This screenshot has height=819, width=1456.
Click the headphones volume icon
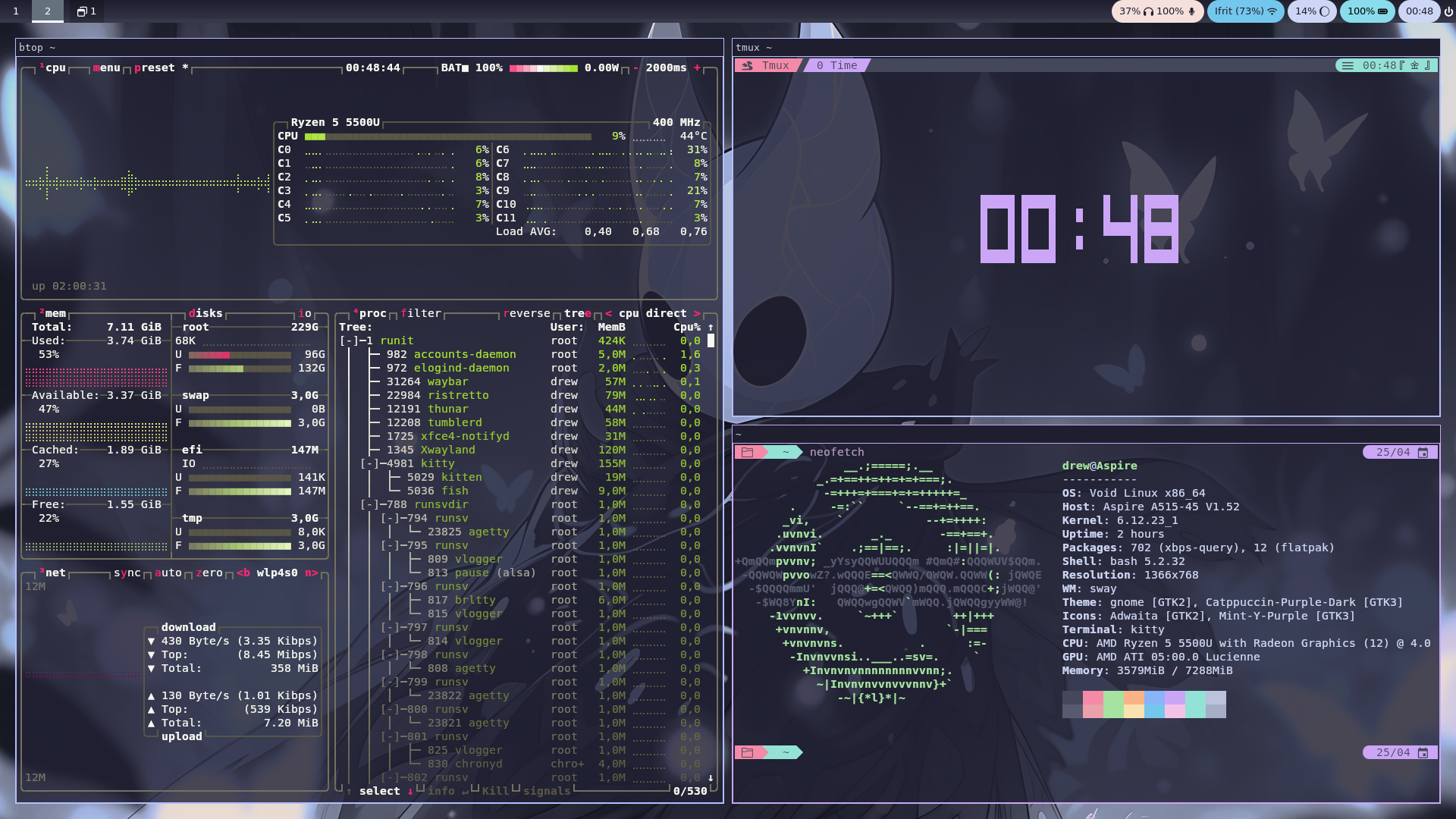click(1148, 11)
